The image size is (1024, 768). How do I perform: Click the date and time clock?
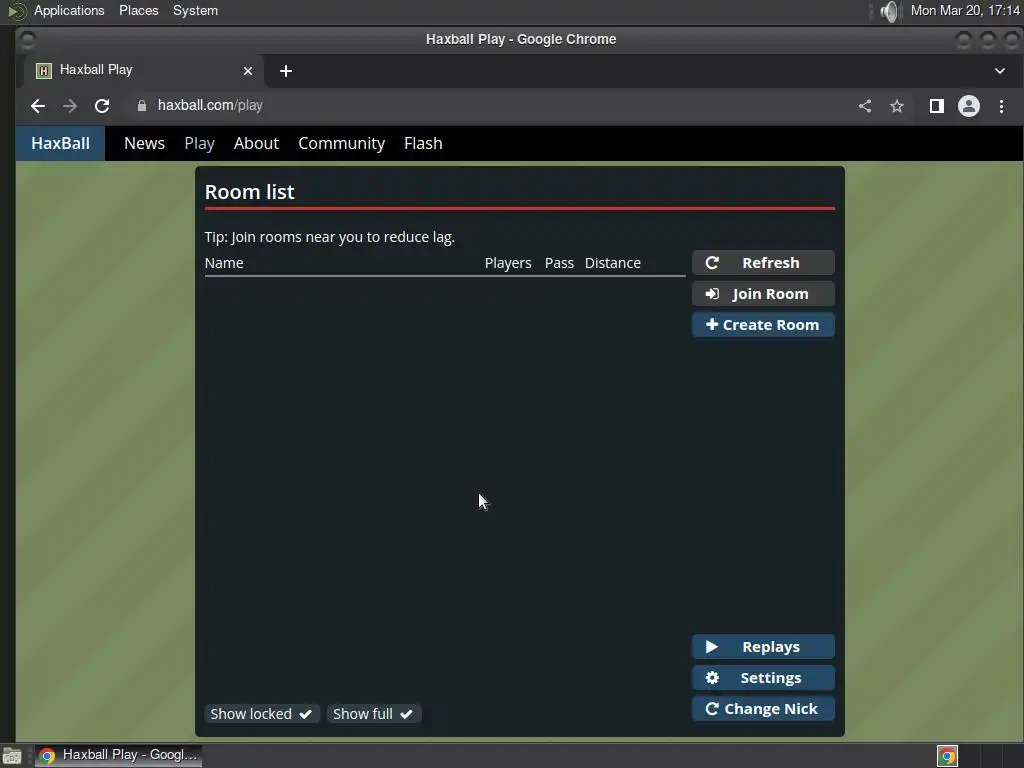tap(965, 10)
